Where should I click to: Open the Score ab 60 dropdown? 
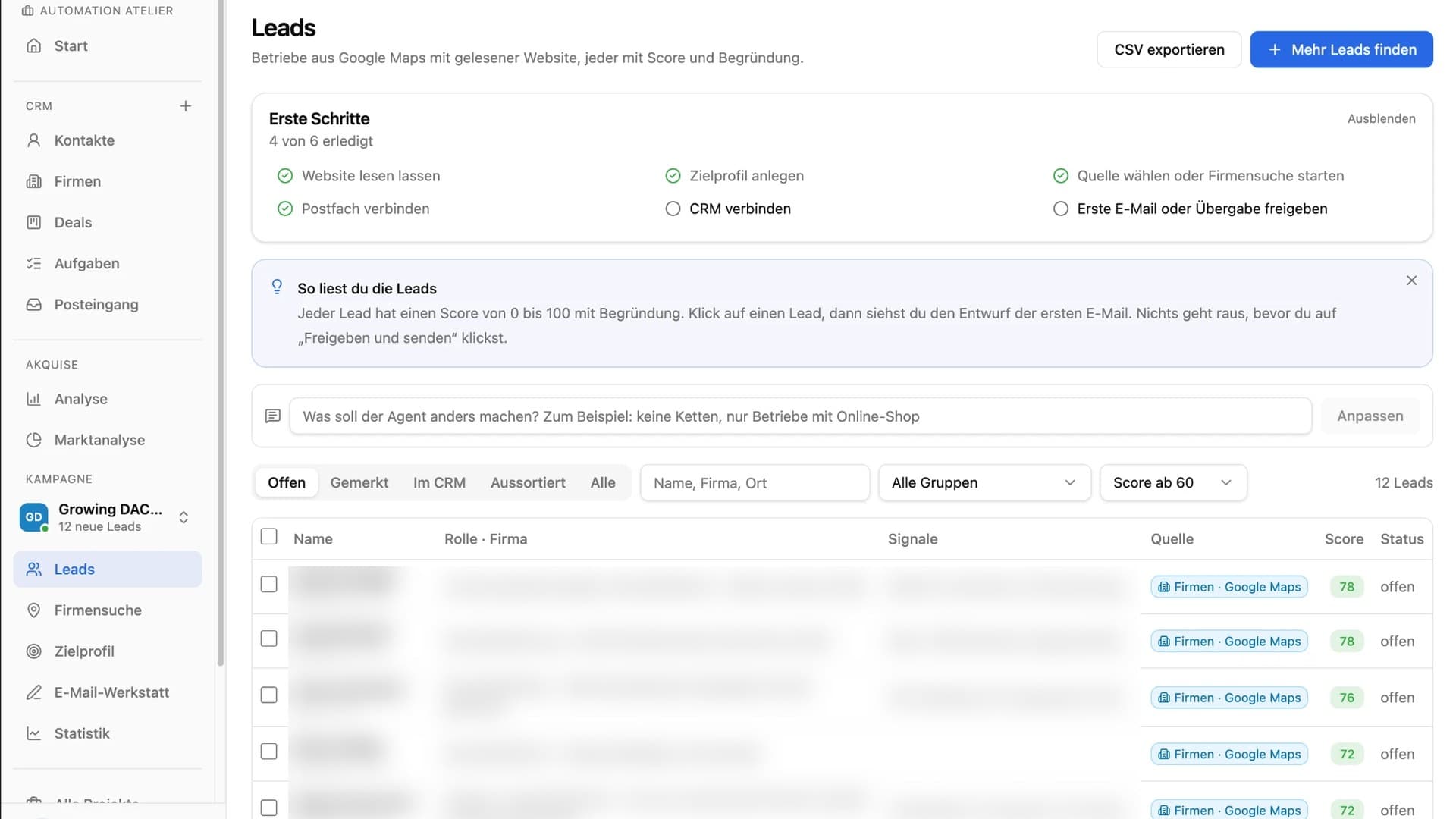pos(1173,482)
